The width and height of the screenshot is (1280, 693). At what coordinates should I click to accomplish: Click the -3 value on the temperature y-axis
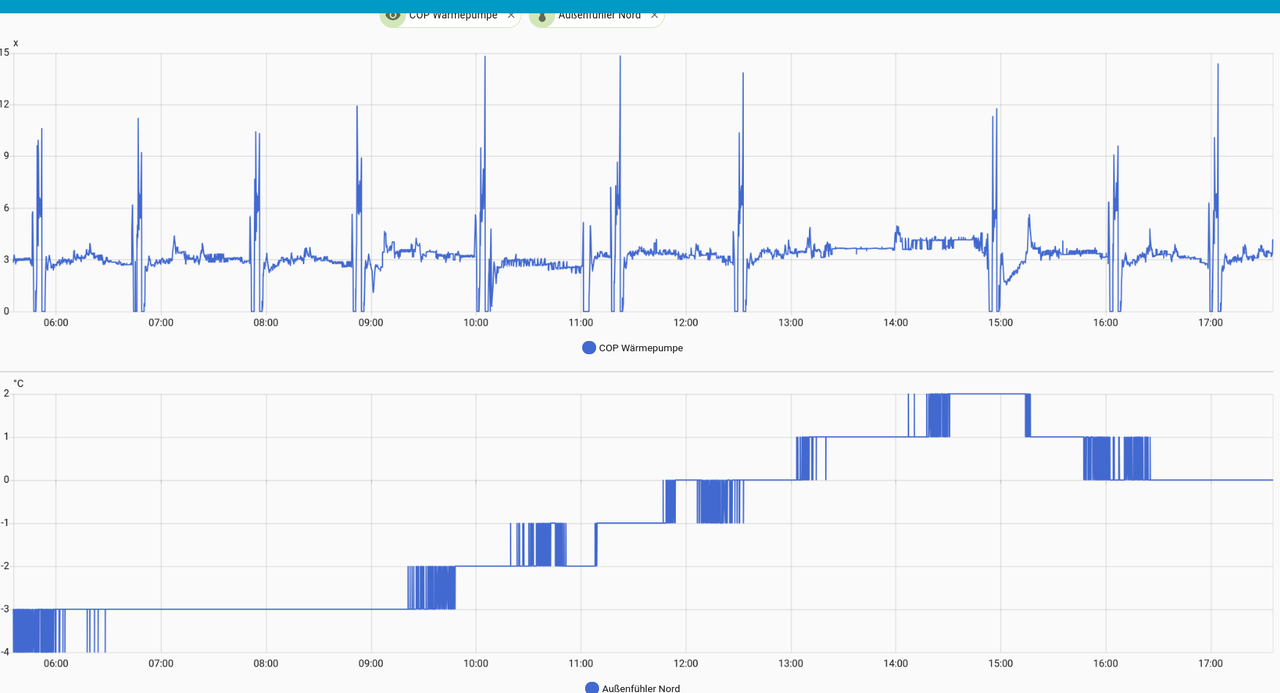click(5, 609)
